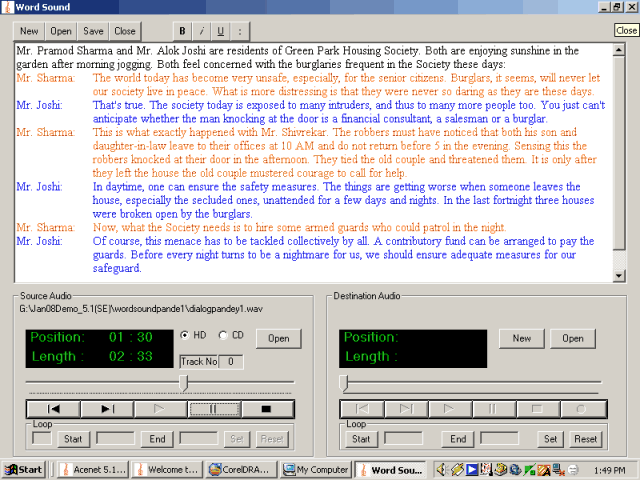Toggle underline text formatting
This screenshot has width=640, height=480.
coord(219,31)
